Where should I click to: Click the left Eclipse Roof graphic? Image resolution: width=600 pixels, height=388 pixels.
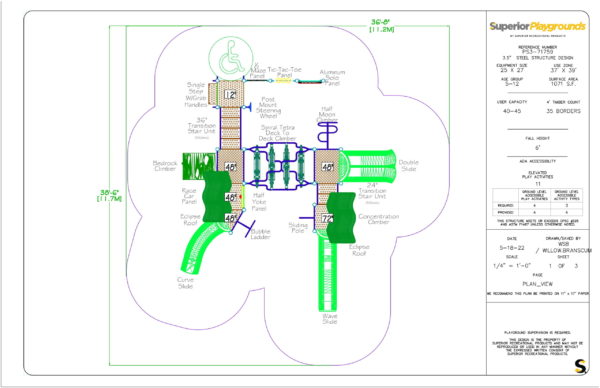tap(216, 197)
